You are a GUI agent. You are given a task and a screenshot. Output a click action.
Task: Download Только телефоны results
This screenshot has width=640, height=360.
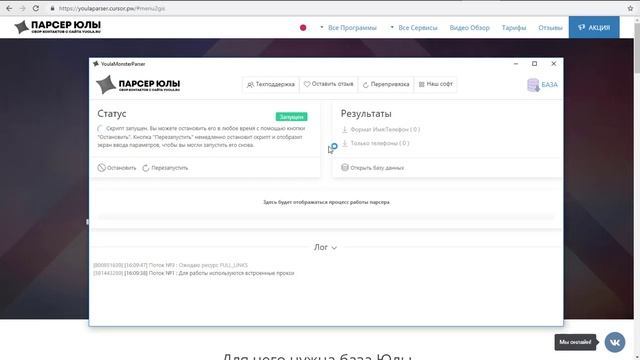375,143
